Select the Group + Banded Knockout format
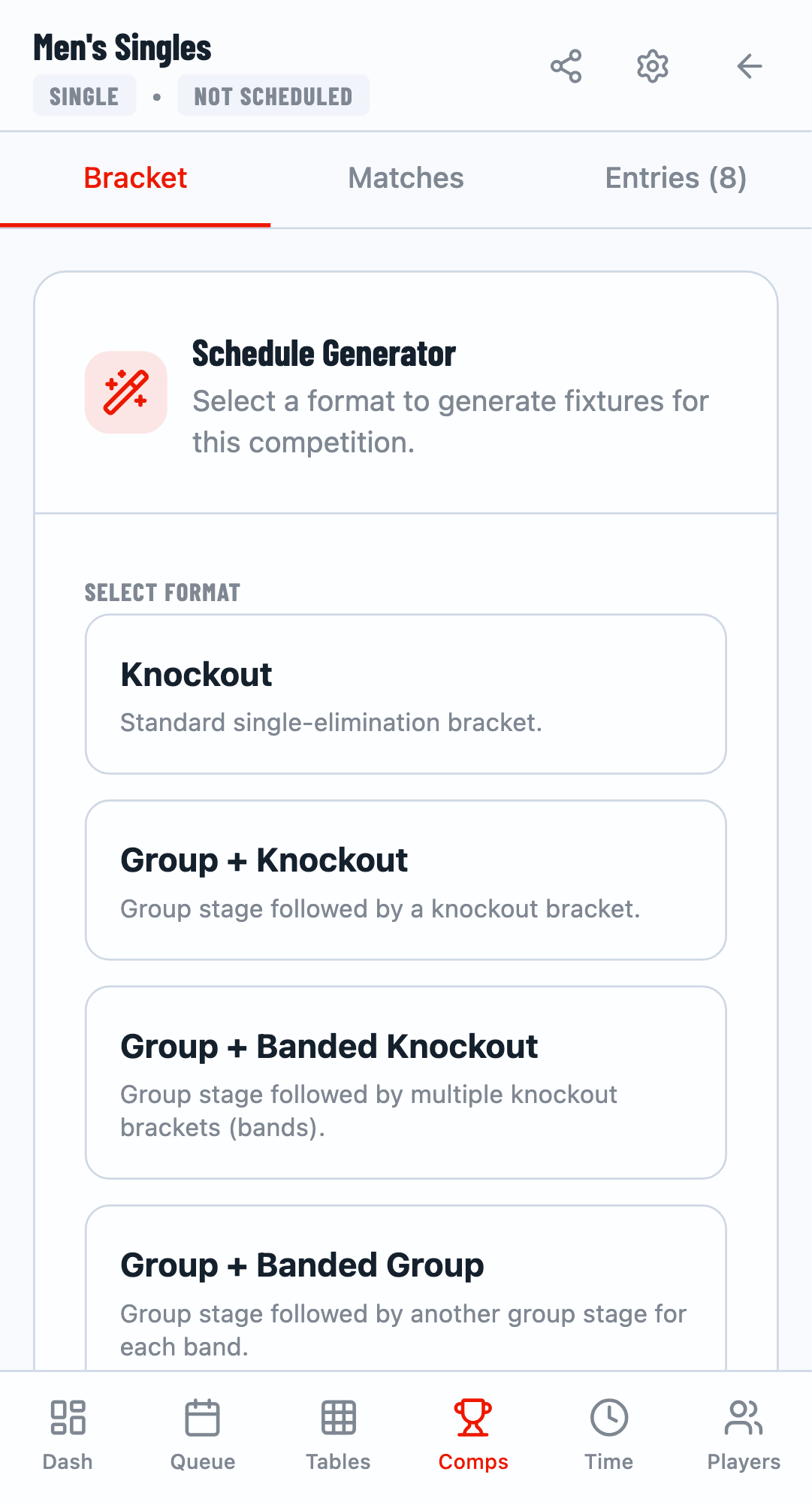Viewport: 812px width, 1502px height. [406, 1082]
